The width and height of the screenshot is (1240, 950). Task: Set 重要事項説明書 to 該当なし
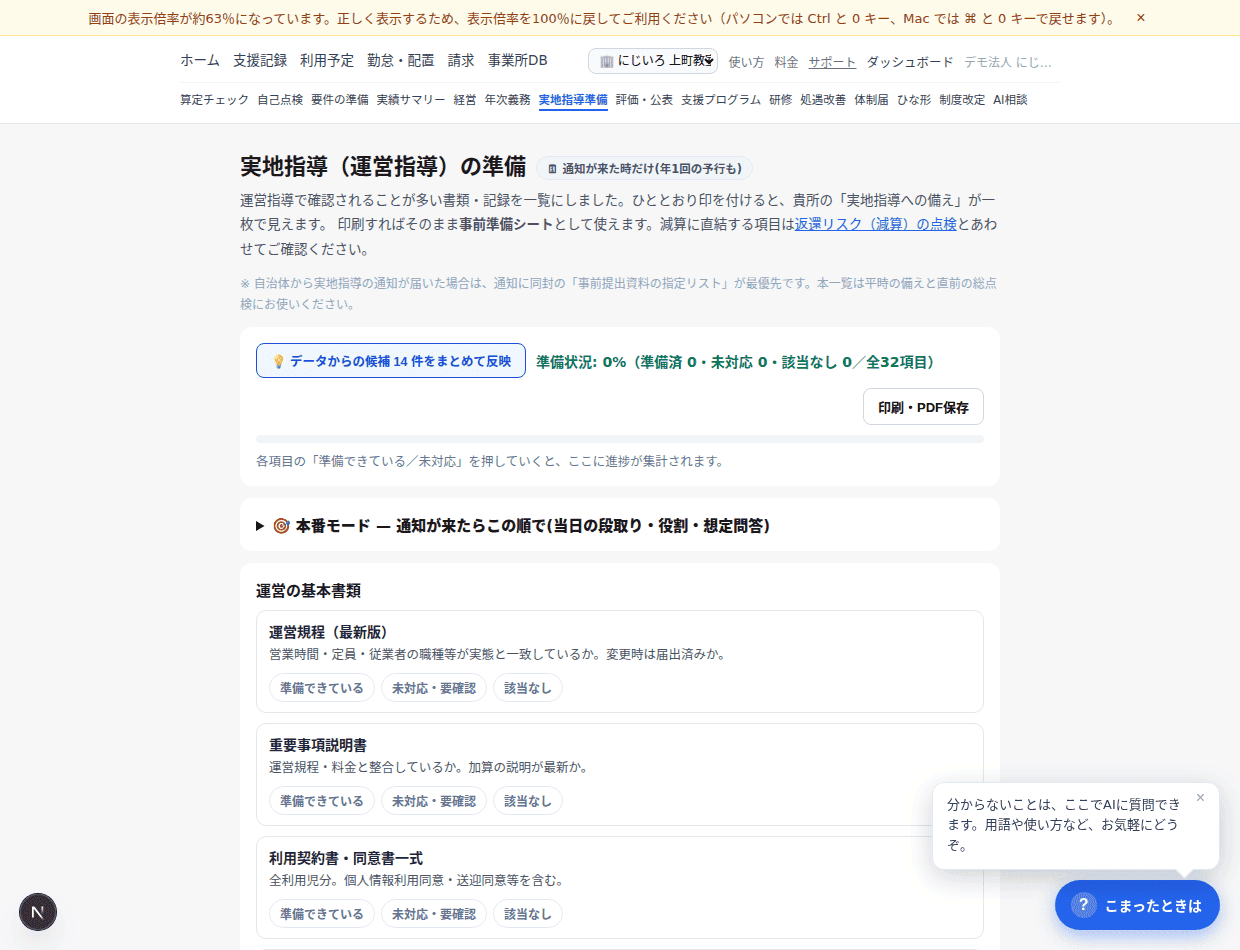tap(528, 801)
